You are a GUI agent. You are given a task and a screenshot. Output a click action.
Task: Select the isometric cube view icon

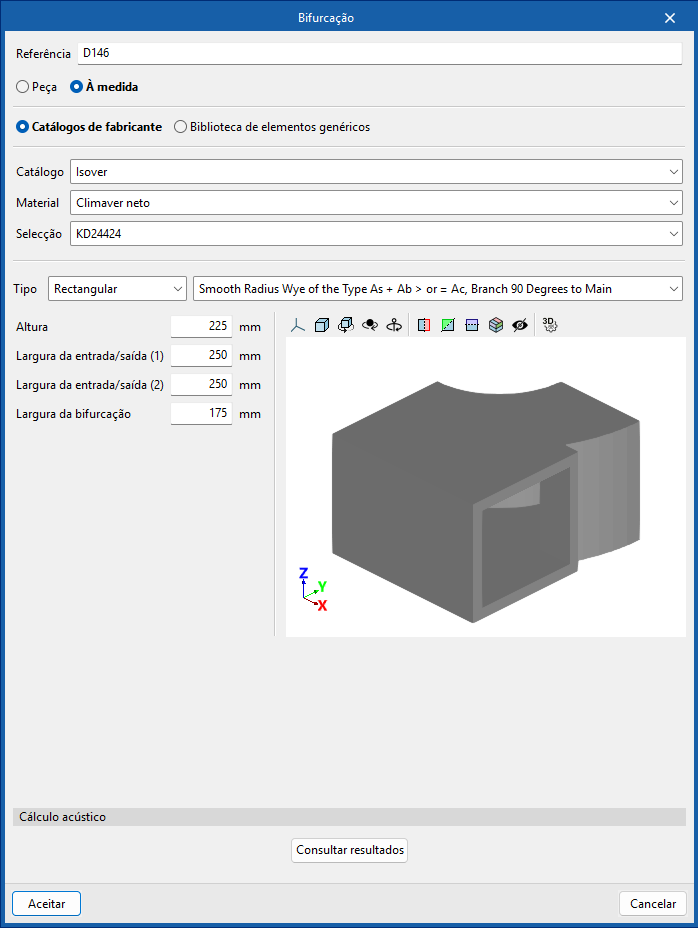click(x=321, y=325)
